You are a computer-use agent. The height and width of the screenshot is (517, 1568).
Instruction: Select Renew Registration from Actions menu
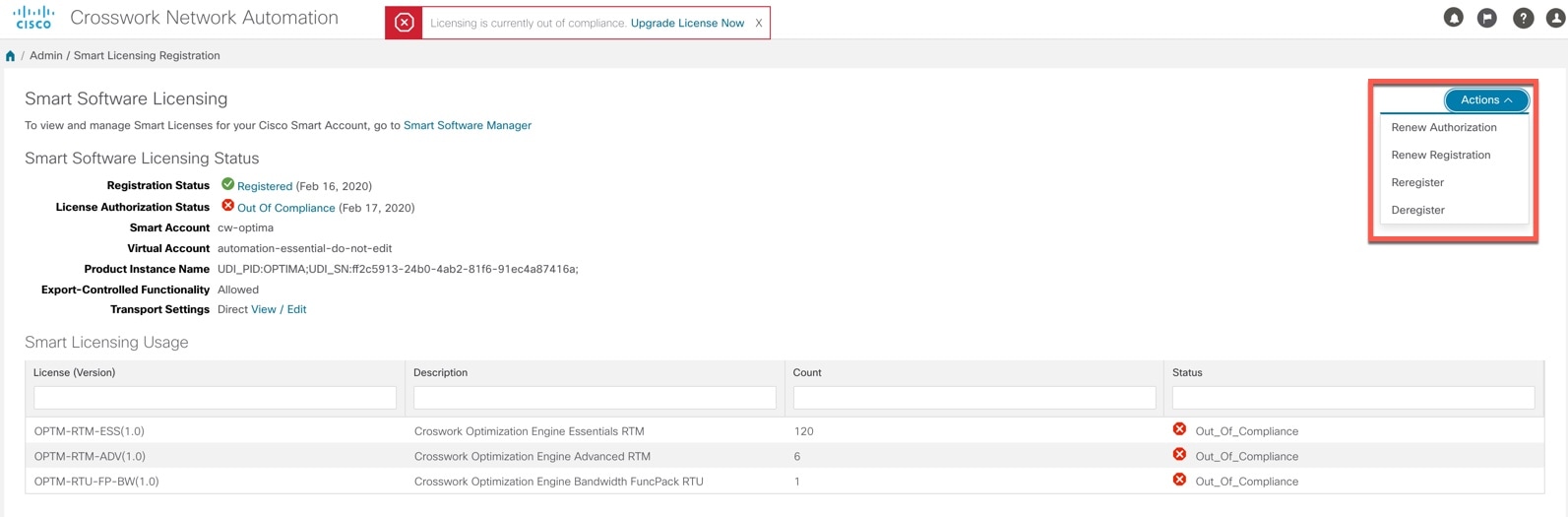1441,155
